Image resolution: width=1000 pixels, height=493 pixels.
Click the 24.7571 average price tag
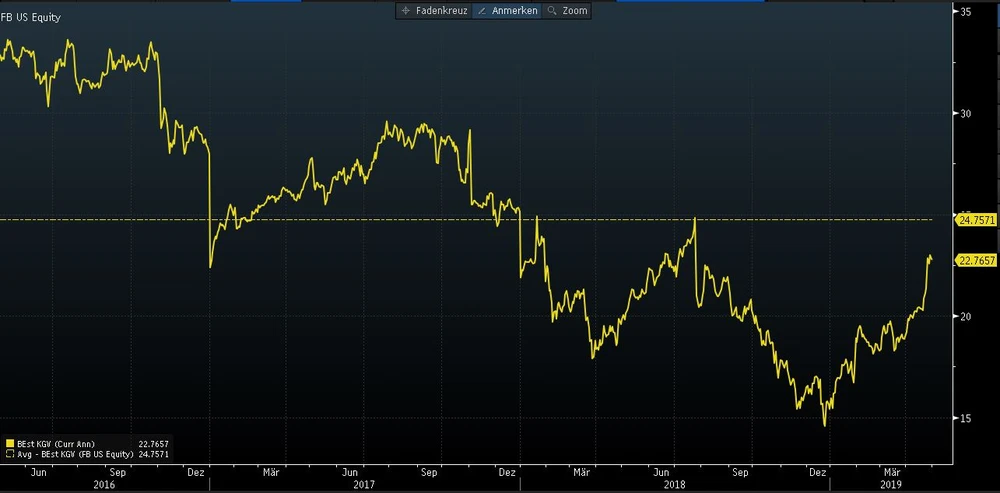(x=977, y=219)
